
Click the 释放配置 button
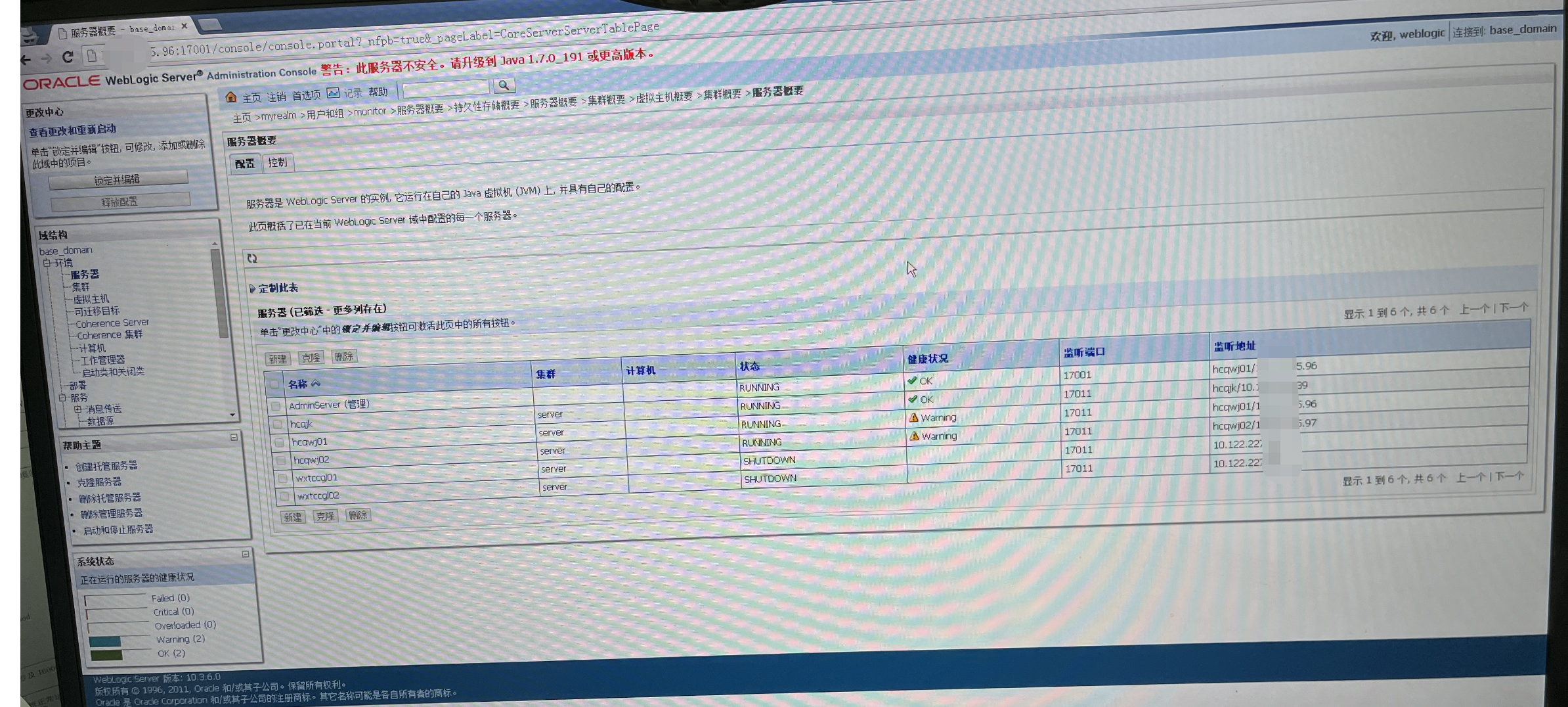tap(120, 202)
